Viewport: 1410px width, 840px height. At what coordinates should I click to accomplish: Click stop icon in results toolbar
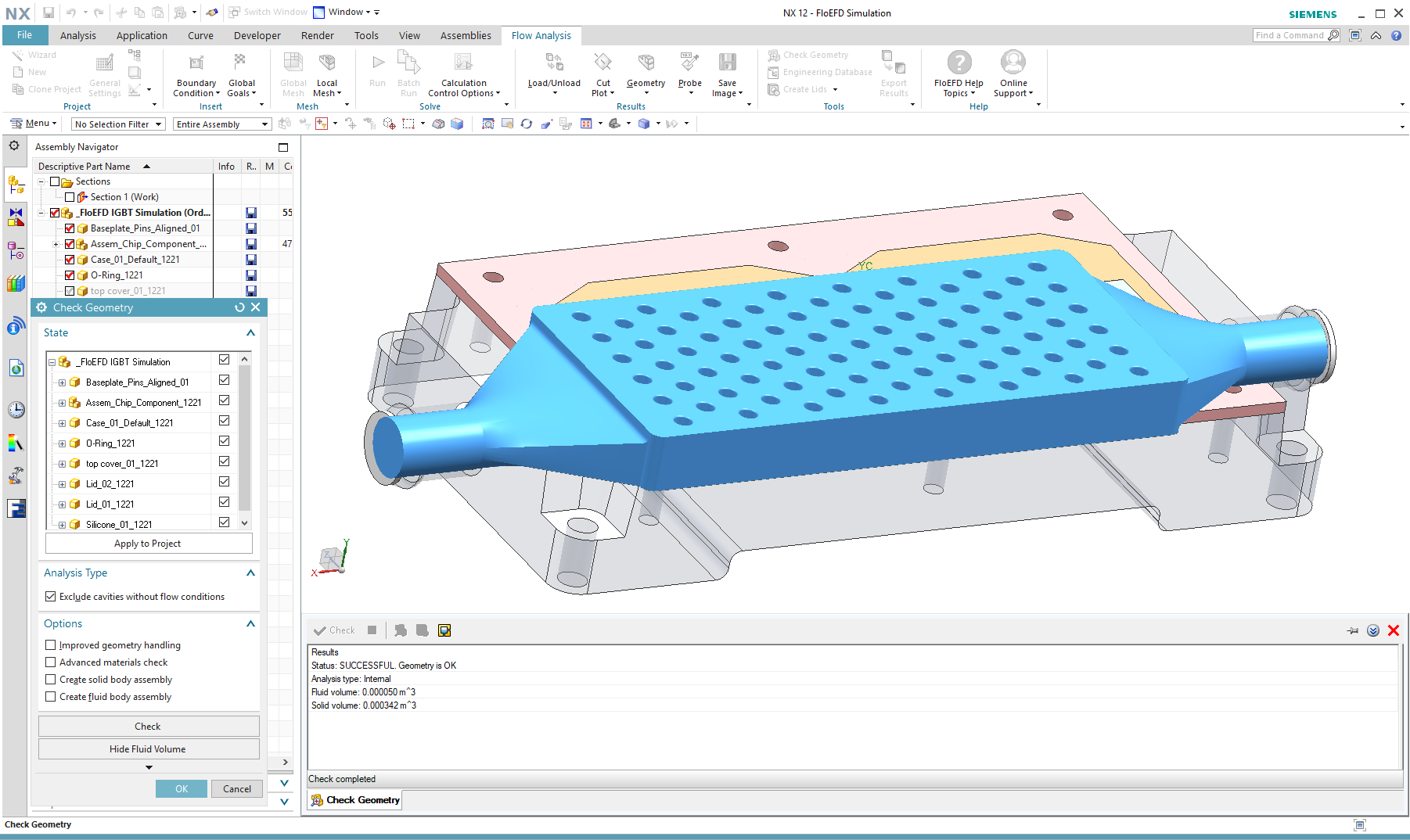tap(372, 630)
